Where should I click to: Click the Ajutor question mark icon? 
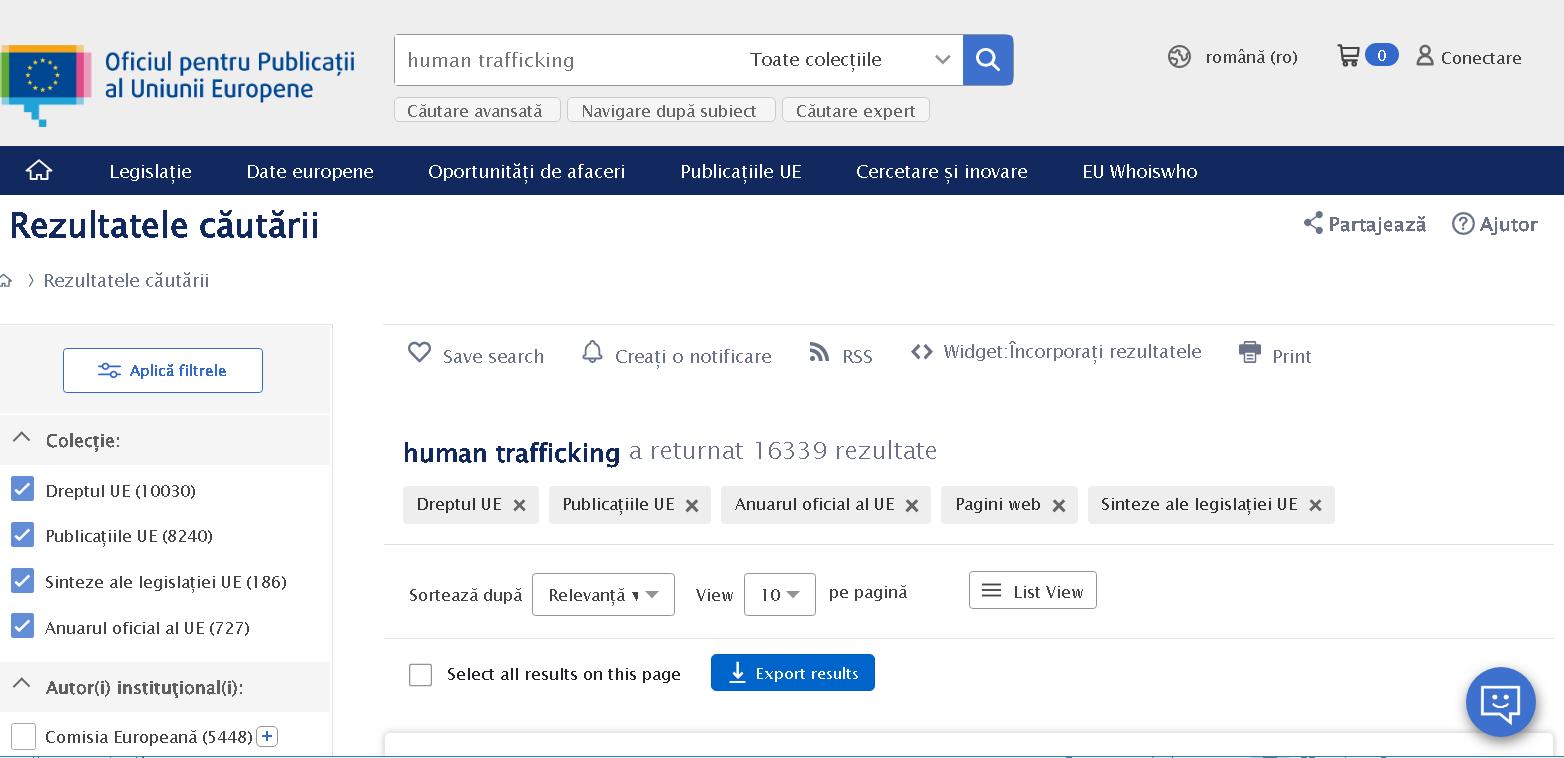(x=1463, y=223)
